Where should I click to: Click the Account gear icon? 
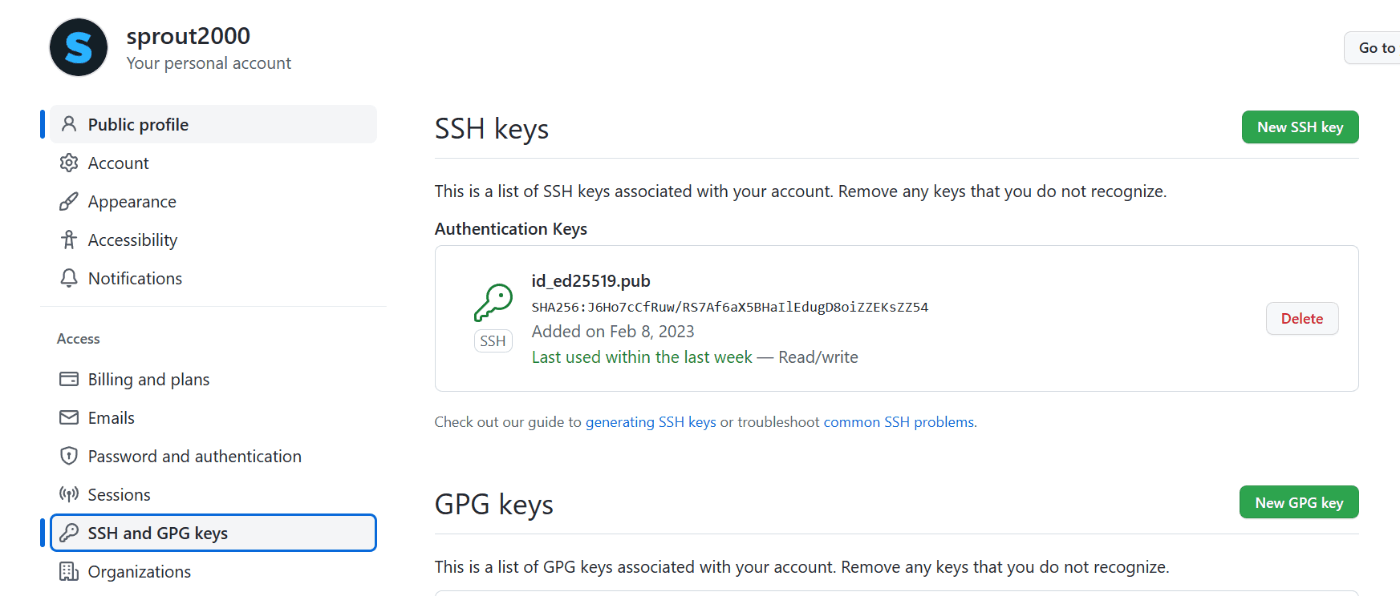[x=69, y=163]
